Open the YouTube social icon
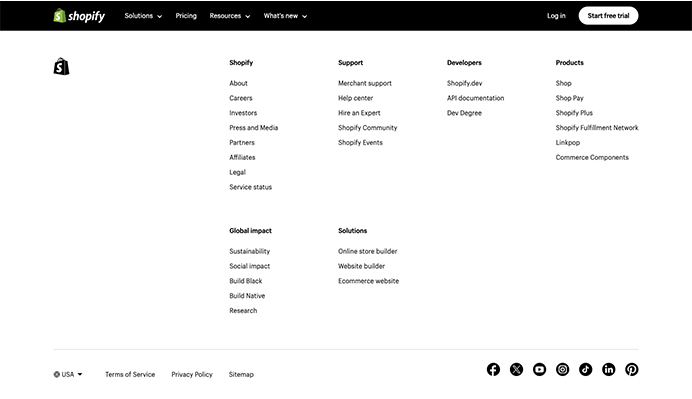692x399 pixels. coord(539,369)
